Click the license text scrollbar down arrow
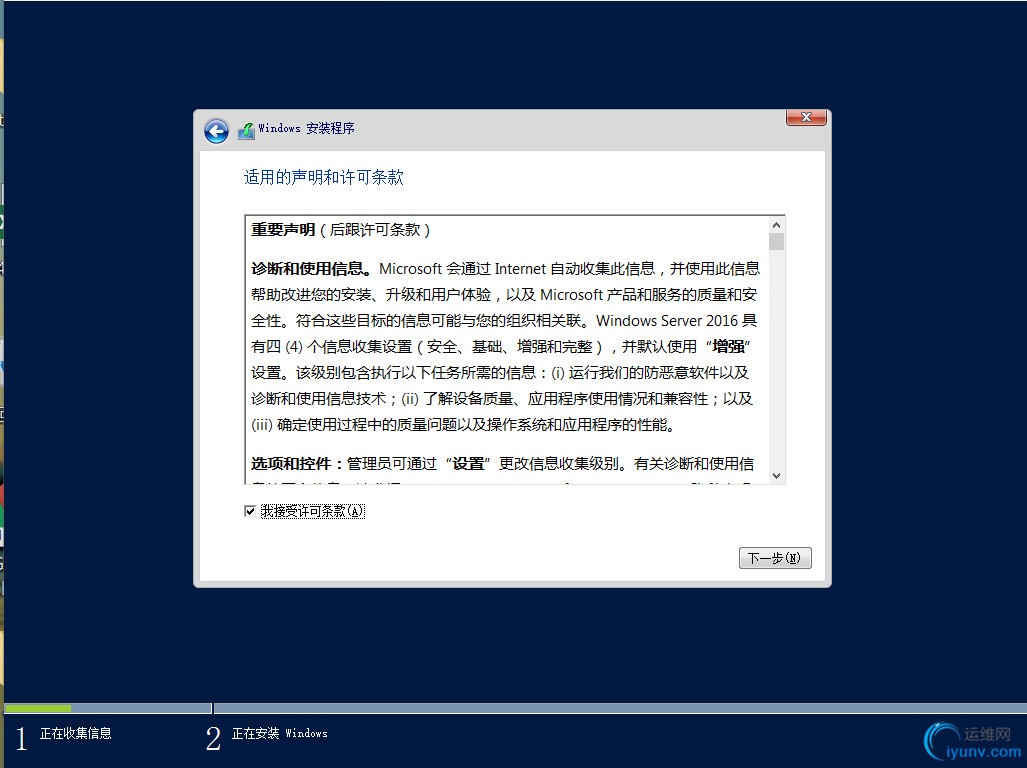1027x768 pixels. pyautogui.click(x=777, y=476)
